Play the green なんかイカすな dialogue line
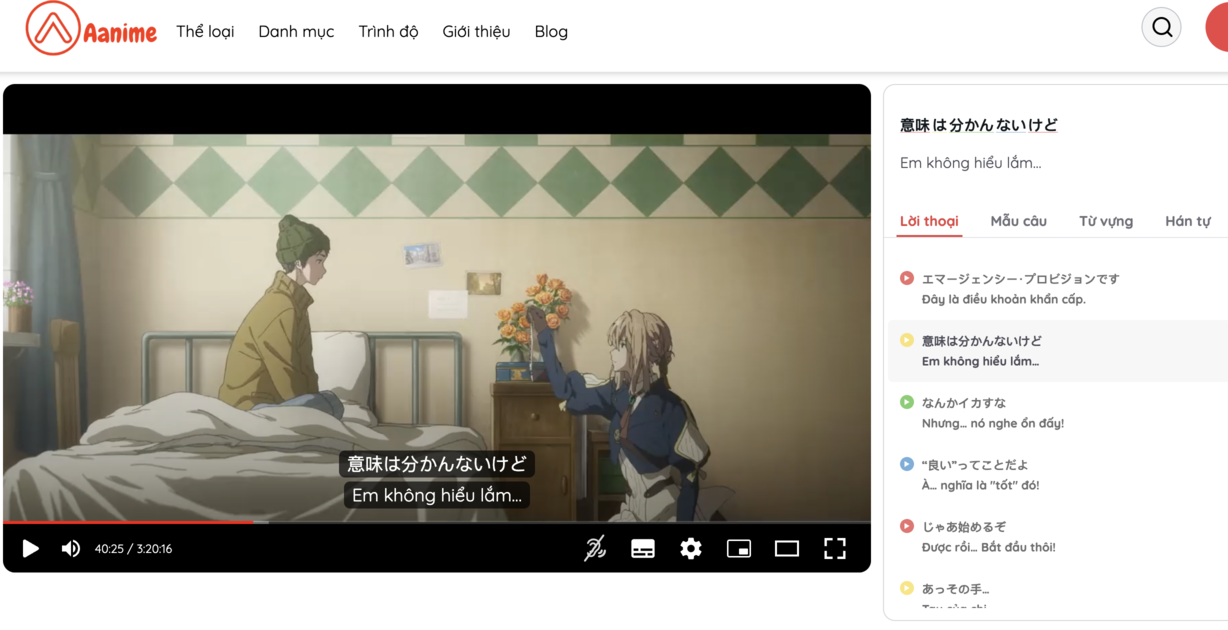The image size is (1228, 630). (907, 402)
